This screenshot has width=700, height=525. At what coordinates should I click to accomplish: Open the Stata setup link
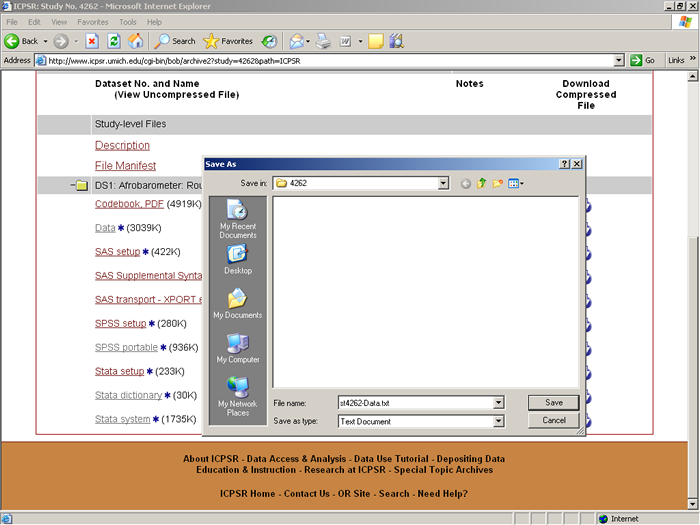pos(120,371)
